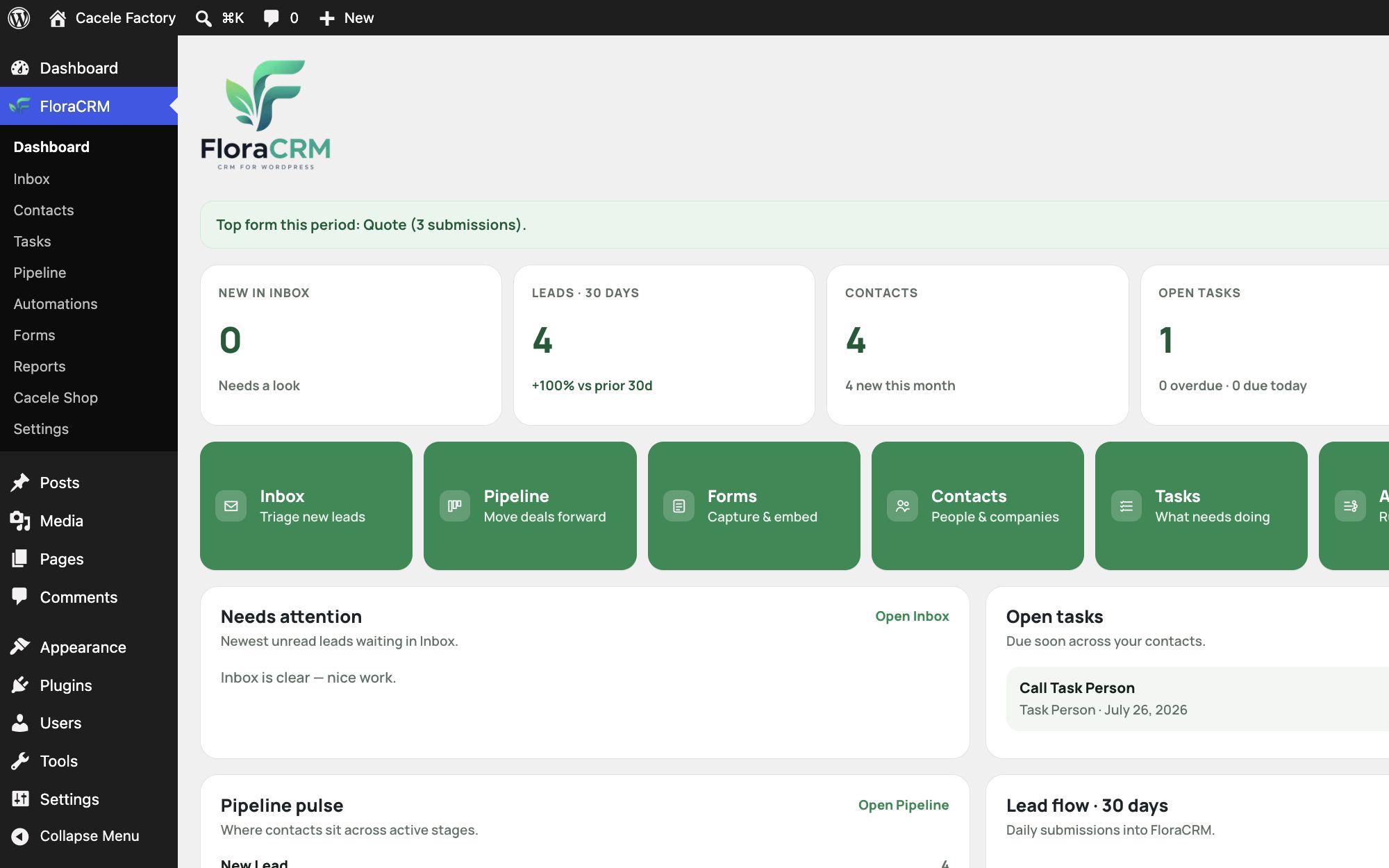Click the Media library icon

click(x=20, y=520)
